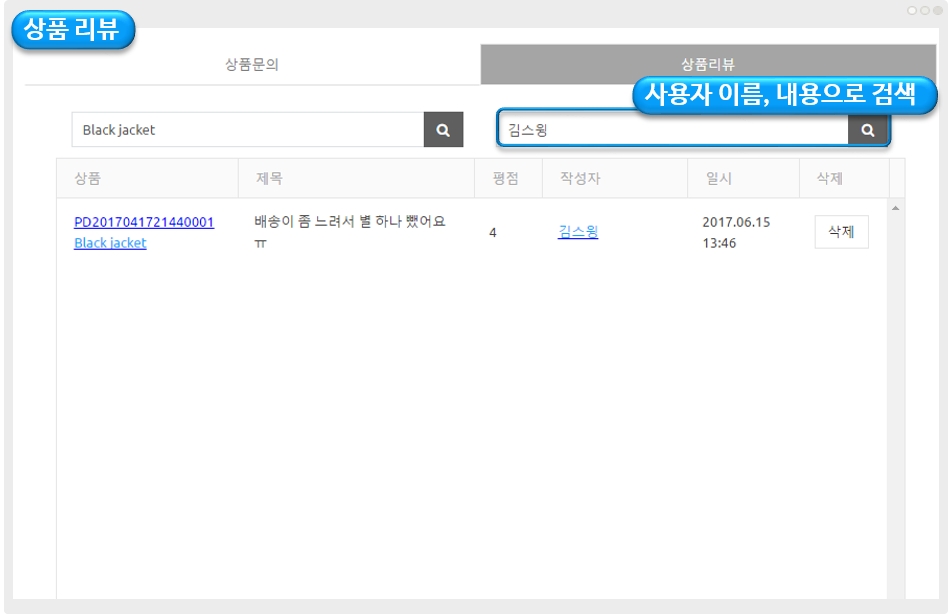Click the magnifier button beside 김스윙 field
This screenshot has width=948, height=614.
[867, 130]
